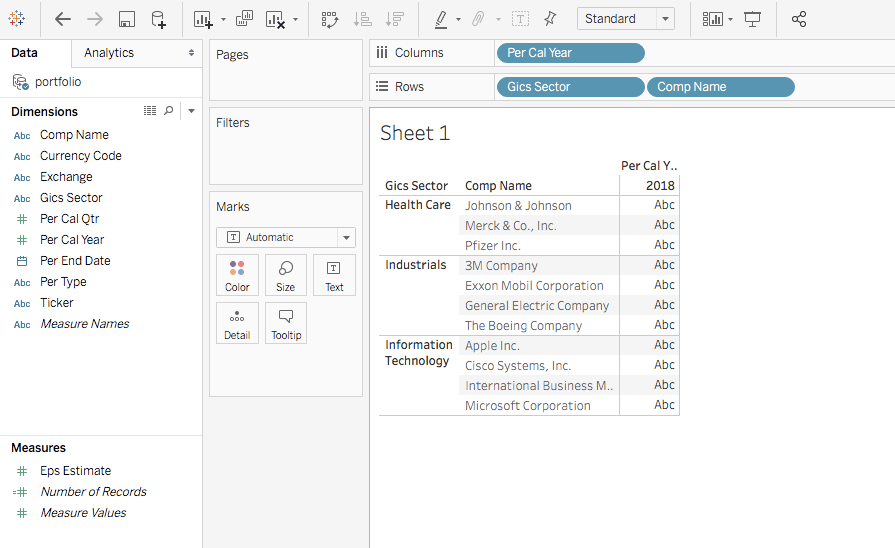Image resolution: width=895 pixels, height=548 pixels.
Task: Click the Swap rows and columns icon
Action: (x=330, y=19)
